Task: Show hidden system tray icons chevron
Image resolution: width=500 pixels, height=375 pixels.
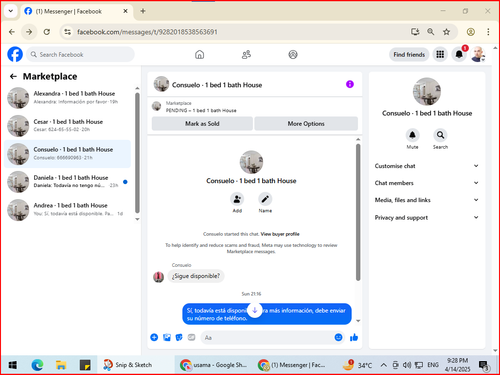Action: pos(383,365)
